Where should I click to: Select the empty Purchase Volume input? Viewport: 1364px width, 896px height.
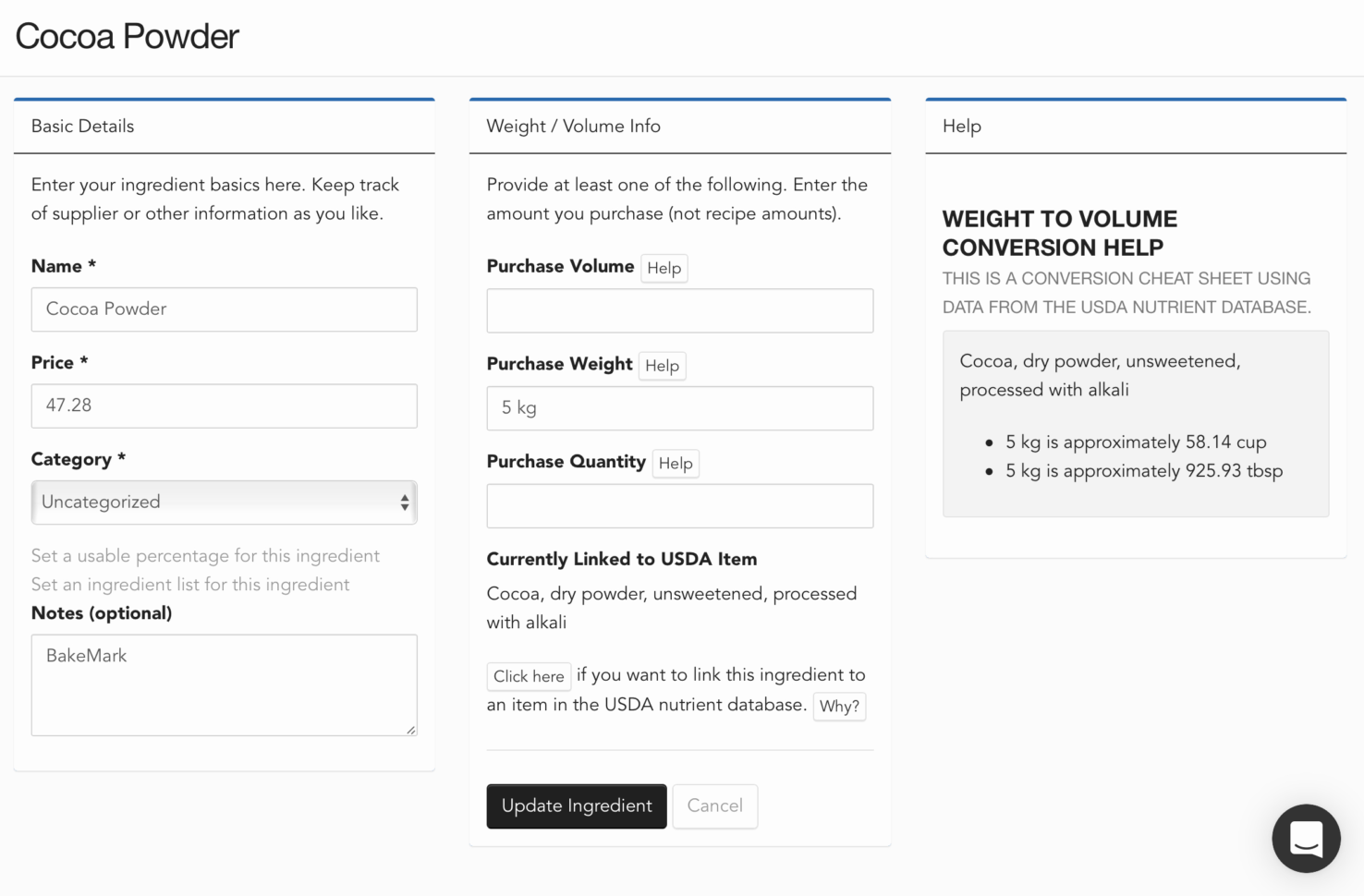click(679, 310)
